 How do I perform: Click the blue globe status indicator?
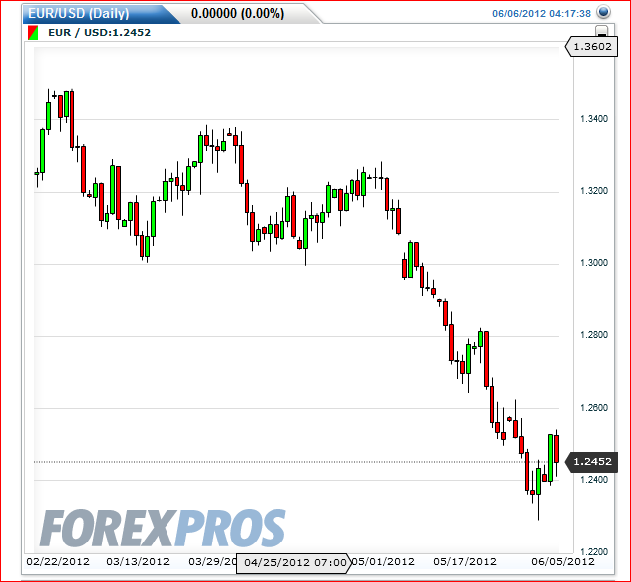click(603, 12)
